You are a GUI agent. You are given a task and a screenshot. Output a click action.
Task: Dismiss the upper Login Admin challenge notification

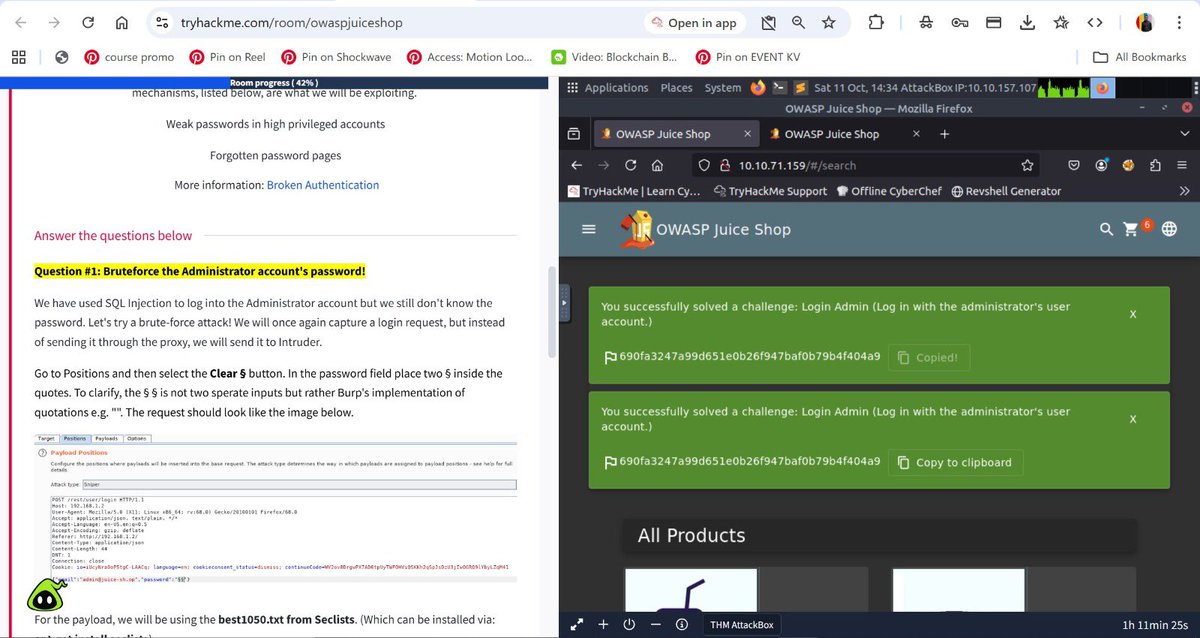[x=1133, y=314]
